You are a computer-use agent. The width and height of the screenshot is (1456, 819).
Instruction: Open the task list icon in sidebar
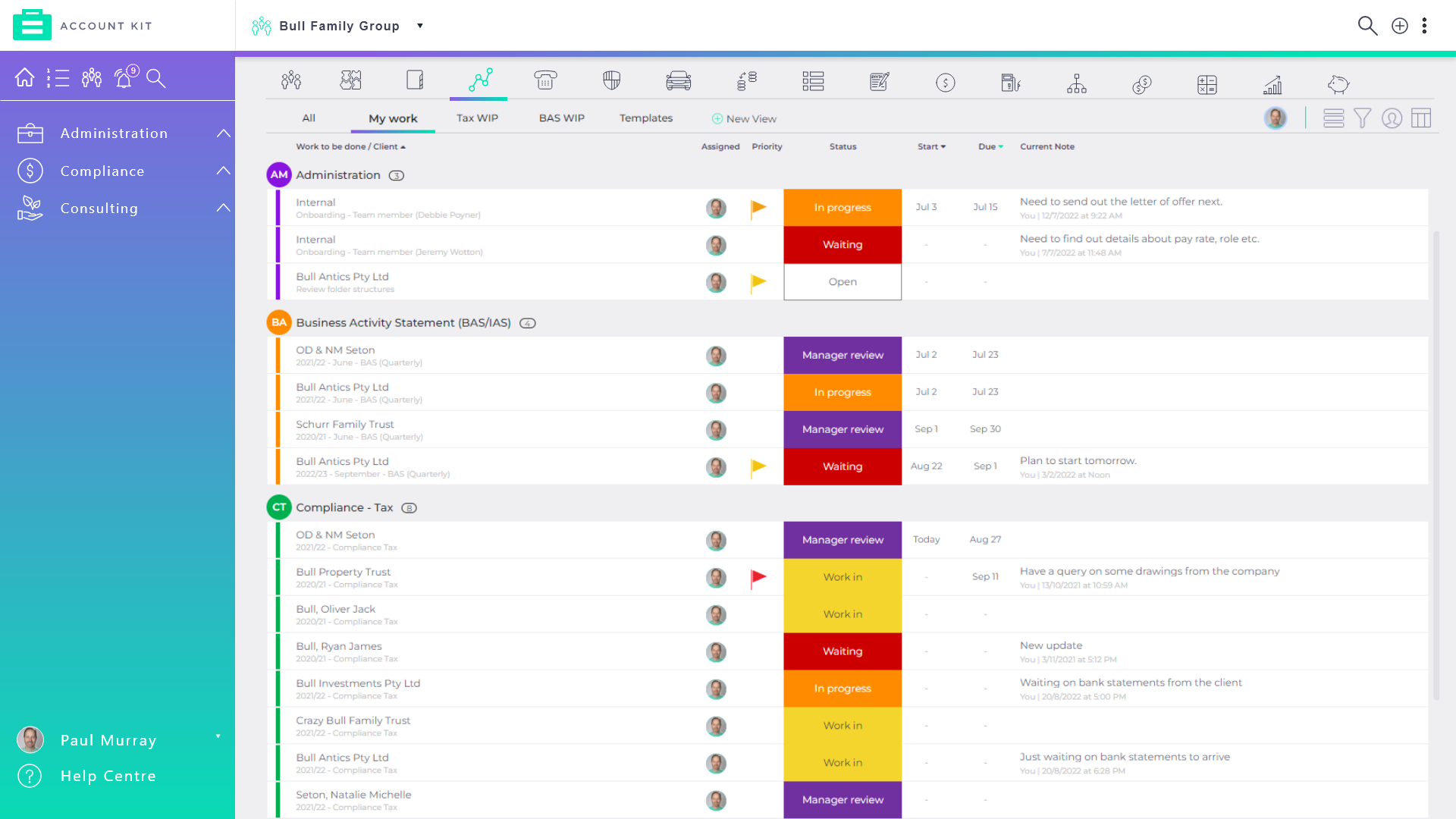coord(58,77)
